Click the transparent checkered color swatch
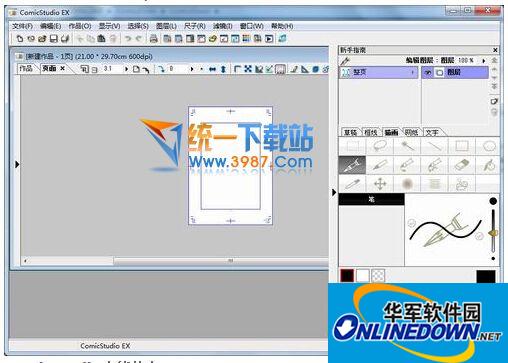The height and width of the screenshot is (363, 508). tap(378, 276)
